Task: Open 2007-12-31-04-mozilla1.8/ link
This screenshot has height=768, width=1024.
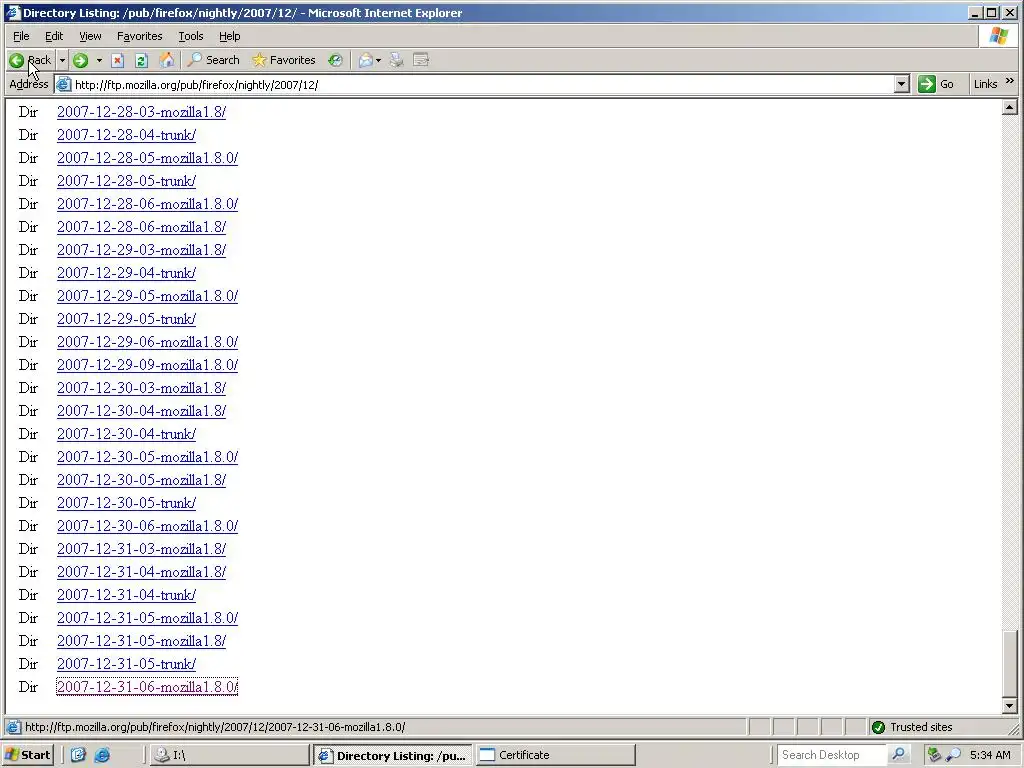Action: 141,572
